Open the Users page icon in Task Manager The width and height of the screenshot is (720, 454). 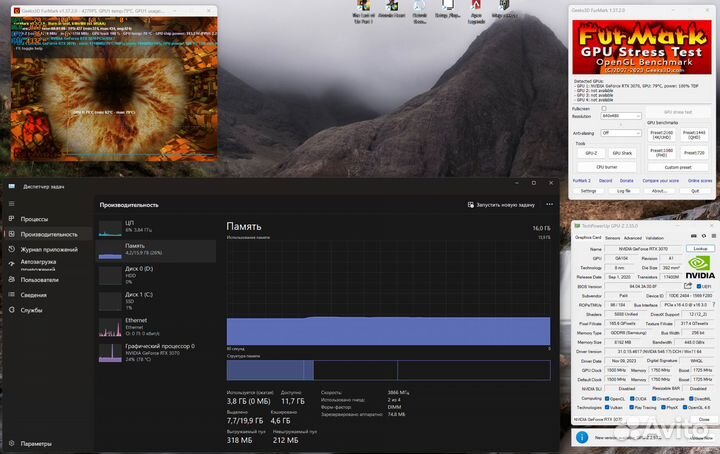tap(11, 280)
